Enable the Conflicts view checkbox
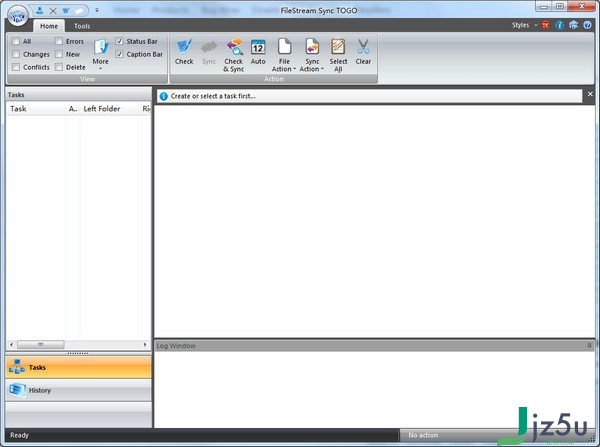600x447 pixels. (x=16, y=67)
